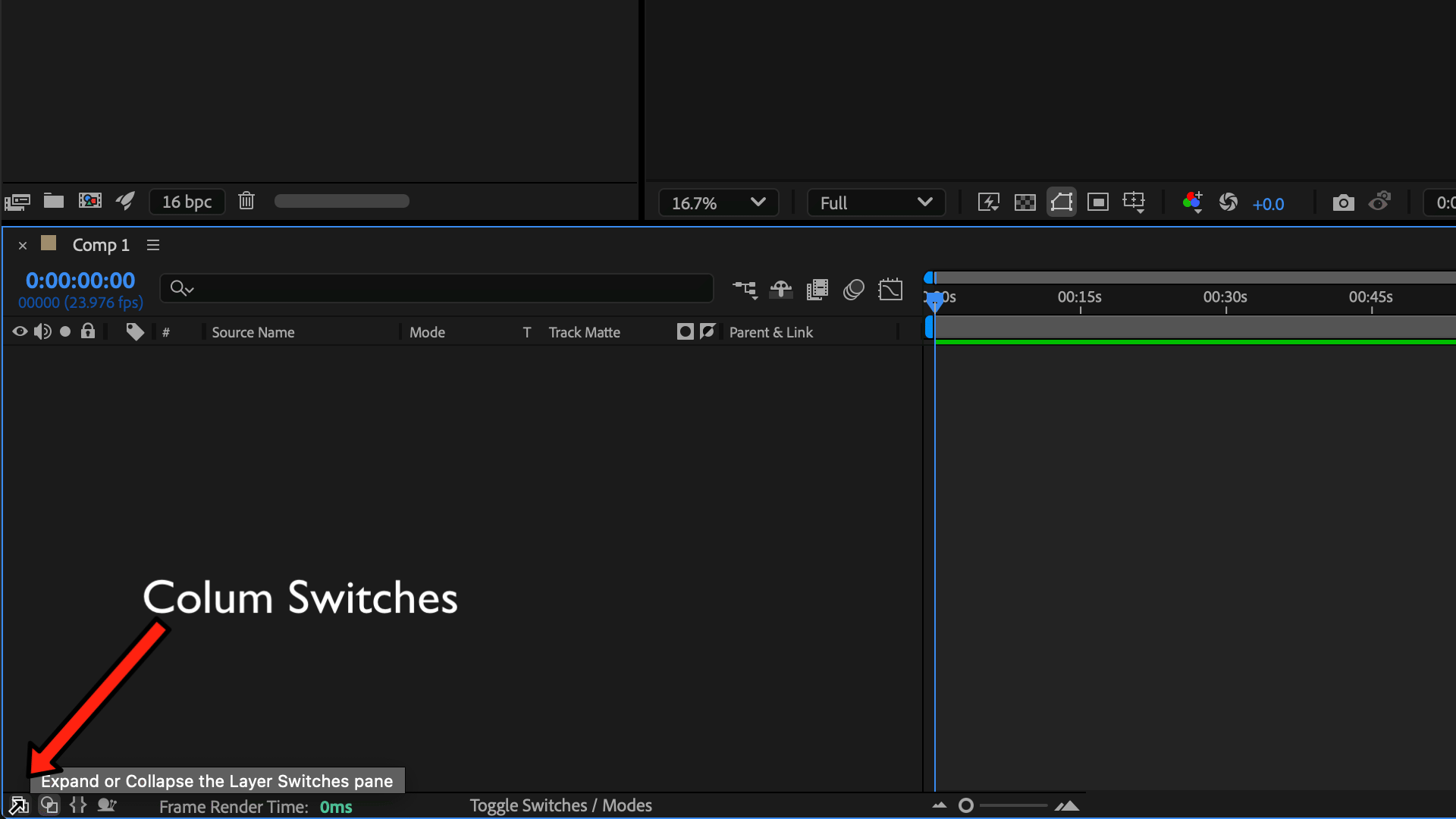This screenshot has width=1456, height=819.
Task: Toggle the Transparency Grid
Action: tap(1025, 202)
